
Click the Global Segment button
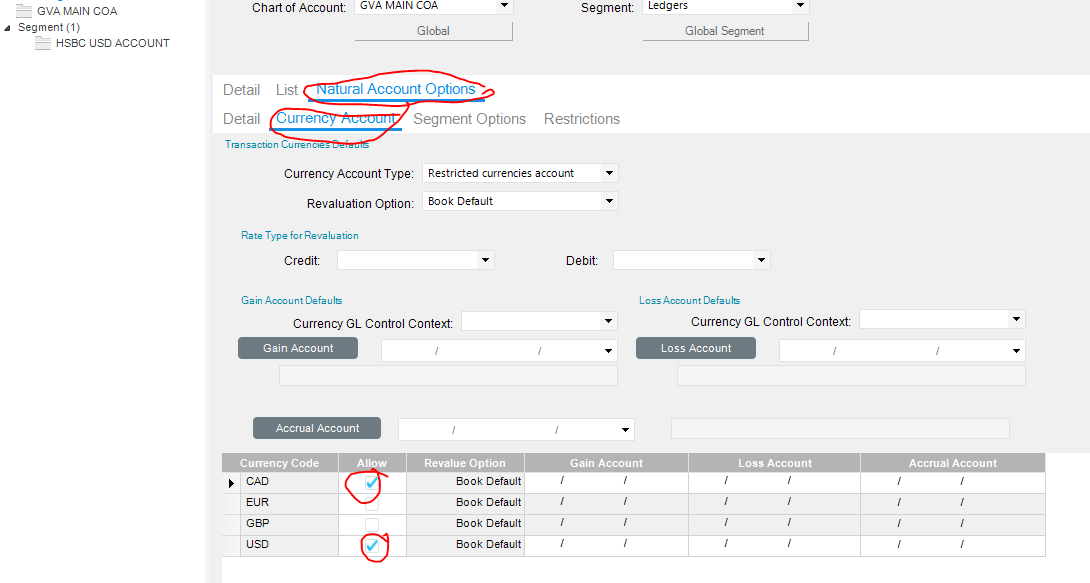(x=725, y=31)
